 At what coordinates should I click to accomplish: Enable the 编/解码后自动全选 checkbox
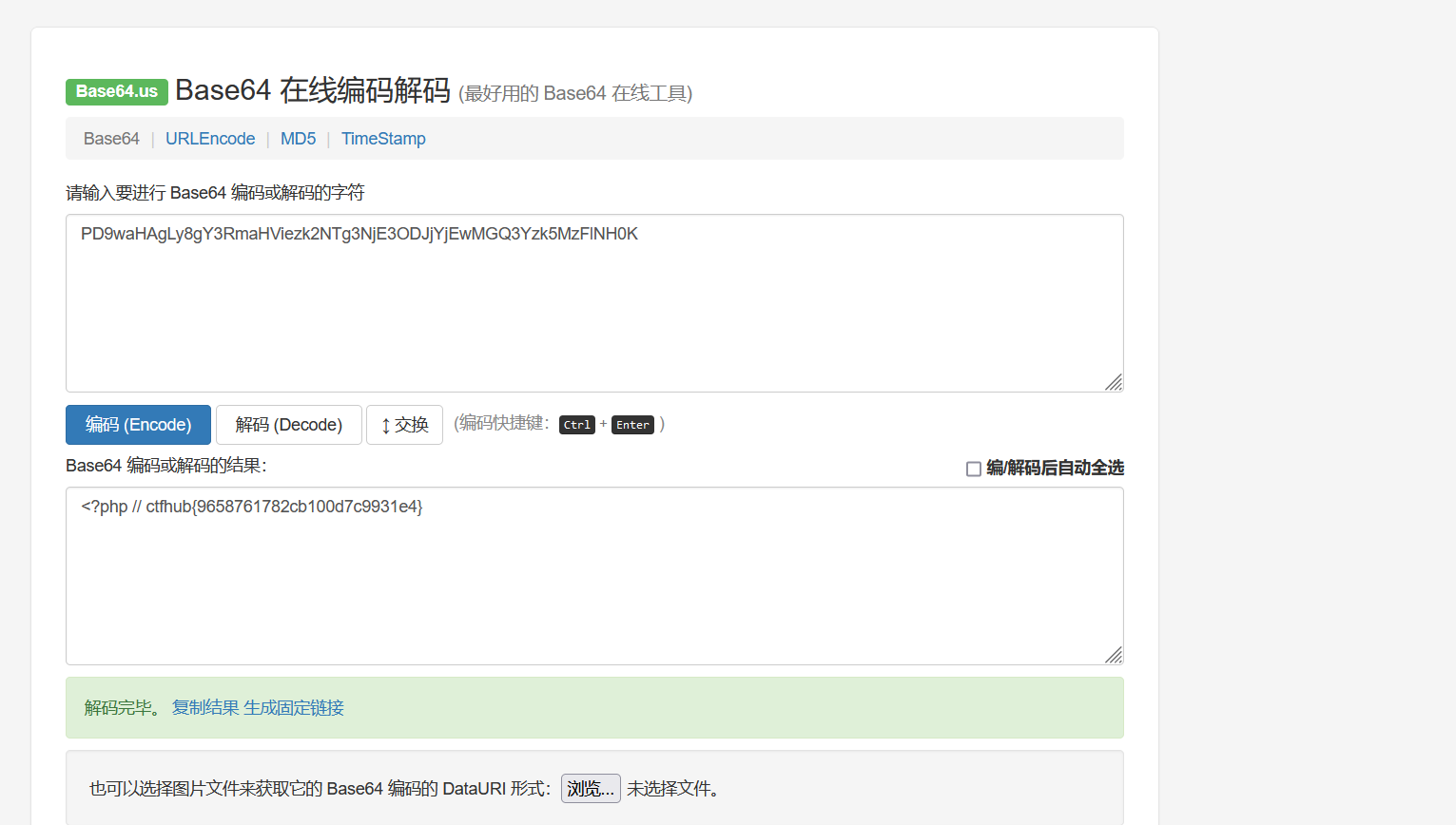click(x=974, y=468)
